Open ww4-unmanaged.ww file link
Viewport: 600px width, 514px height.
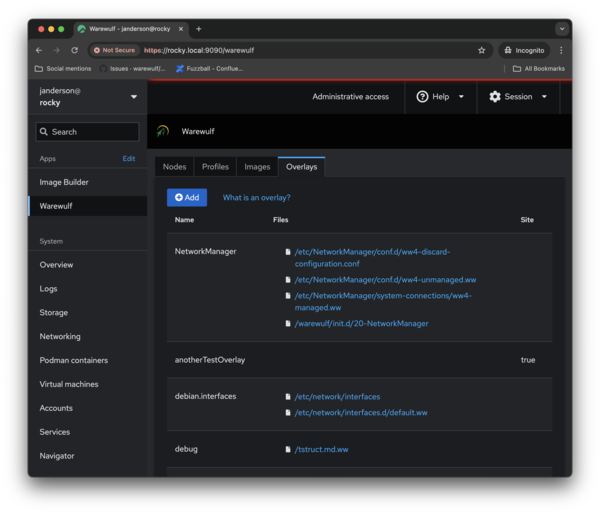(385, 280)
